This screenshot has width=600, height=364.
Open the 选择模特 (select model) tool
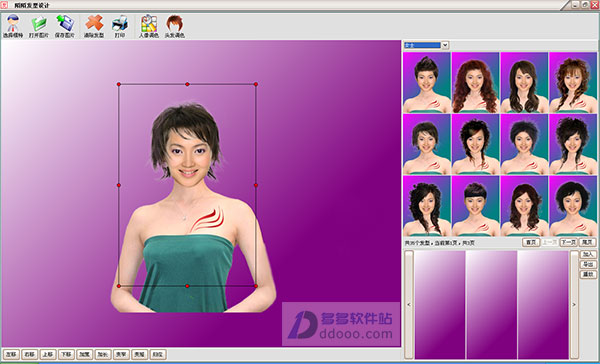[x=13, y=26]
